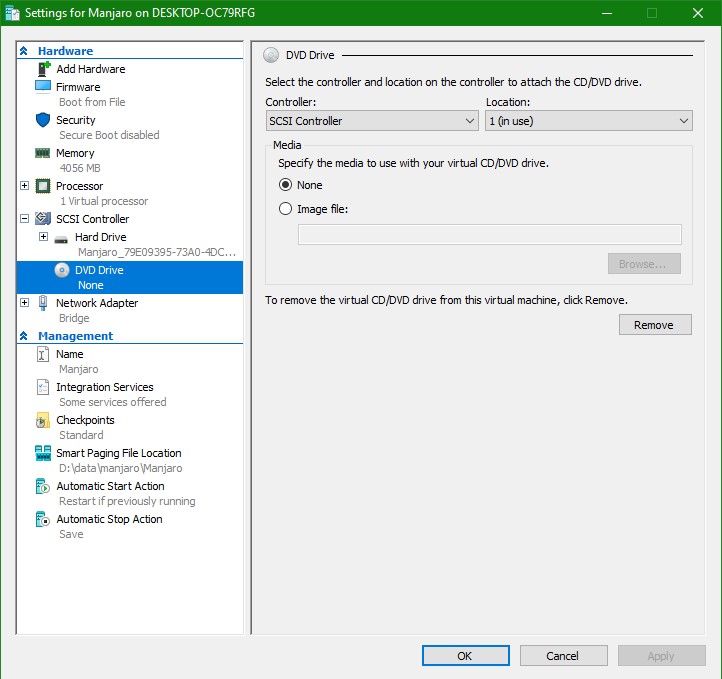Choose the Image file radio option
Image resolution: width=722 pixels, height=679 pixels.
(286, 209)
